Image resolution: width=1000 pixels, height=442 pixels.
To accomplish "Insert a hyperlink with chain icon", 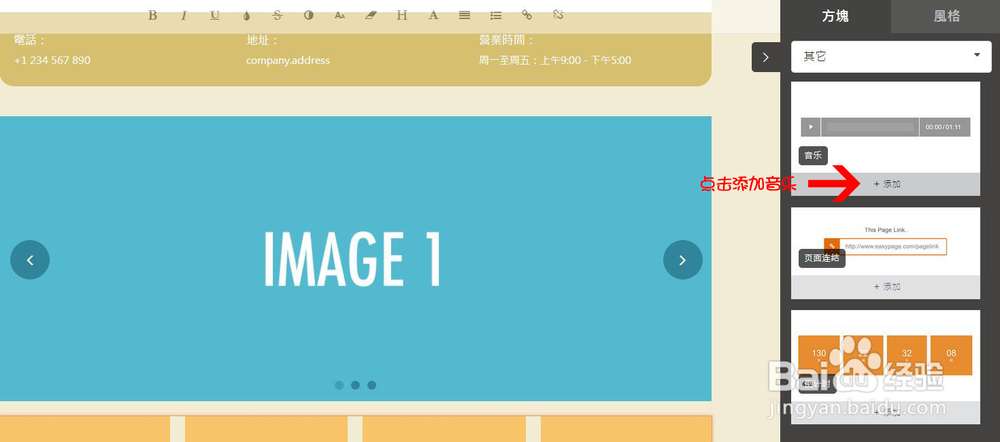I will point(527,15).
